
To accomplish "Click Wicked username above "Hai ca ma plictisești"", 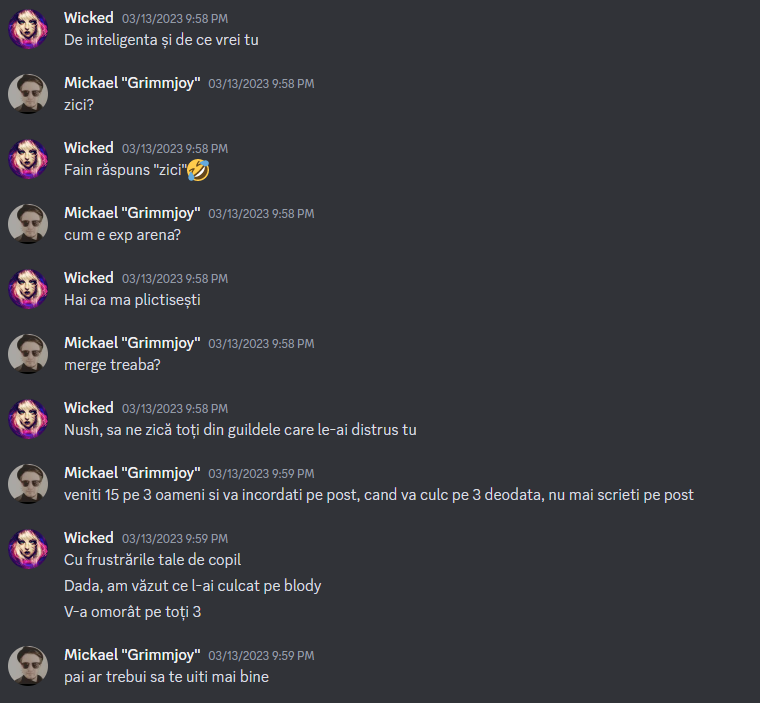I will point(89,278).
